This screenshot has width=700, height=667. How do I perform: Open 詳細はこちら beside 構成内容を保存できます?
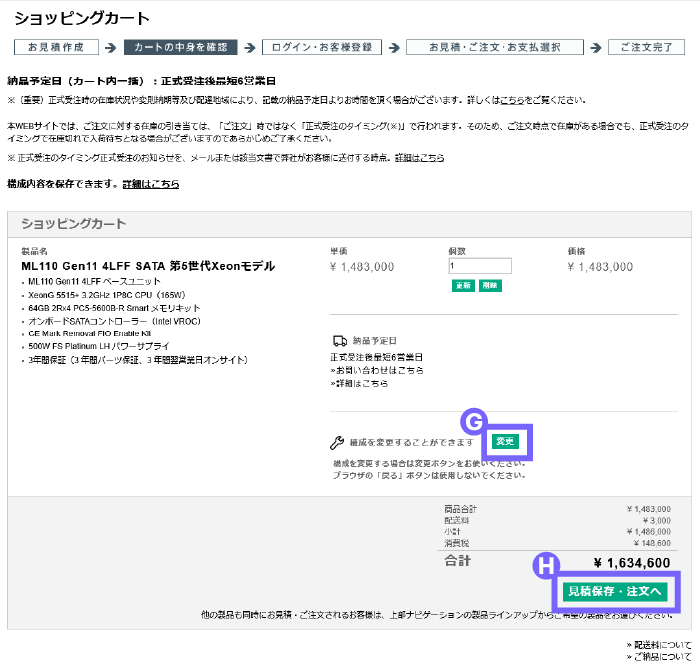[x=151, y=184]
